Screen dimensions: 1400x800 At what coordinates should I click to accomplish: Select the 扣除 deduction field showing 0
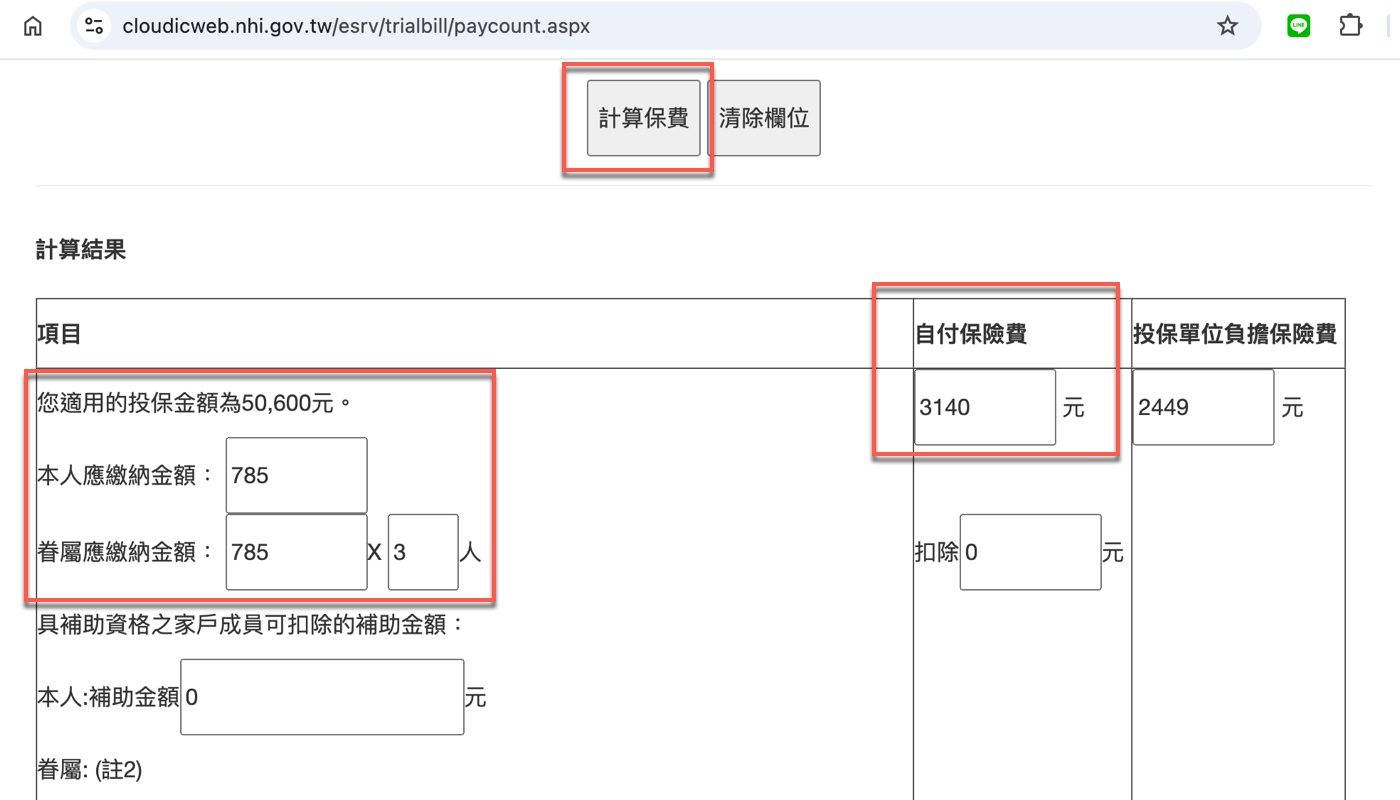coord(1029,551)
